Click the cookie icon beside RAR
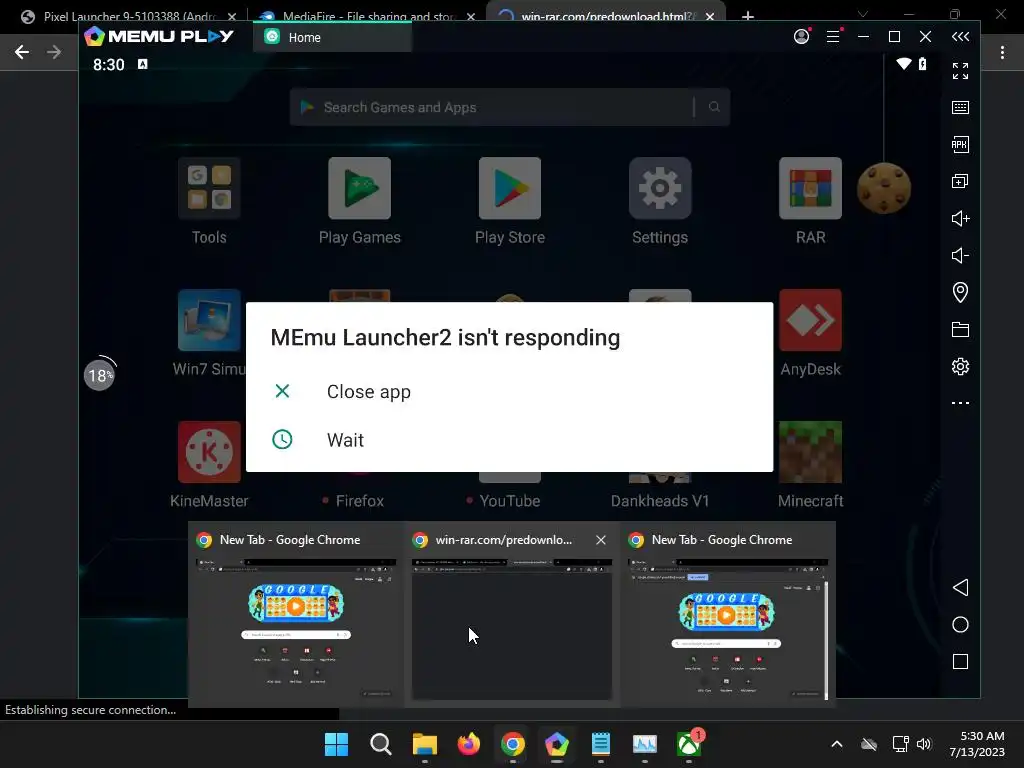The width and height of the screenshot is (1024, 768). 884,188
